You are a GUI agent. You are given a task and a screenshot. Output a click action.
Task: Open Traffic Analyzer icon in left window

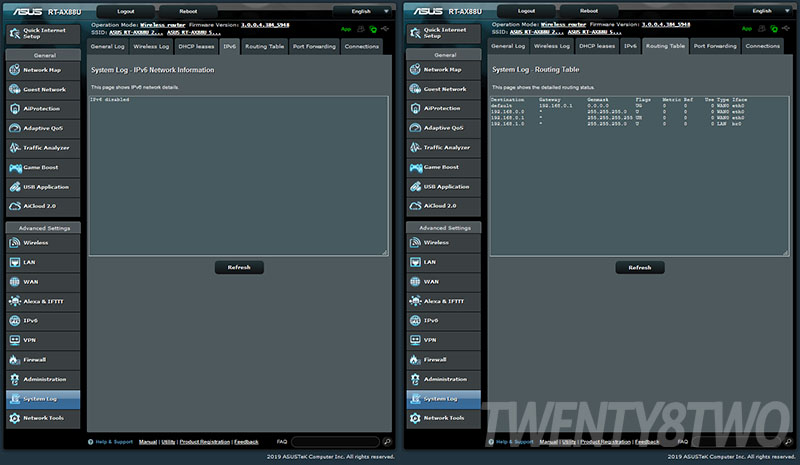point(15,148)
